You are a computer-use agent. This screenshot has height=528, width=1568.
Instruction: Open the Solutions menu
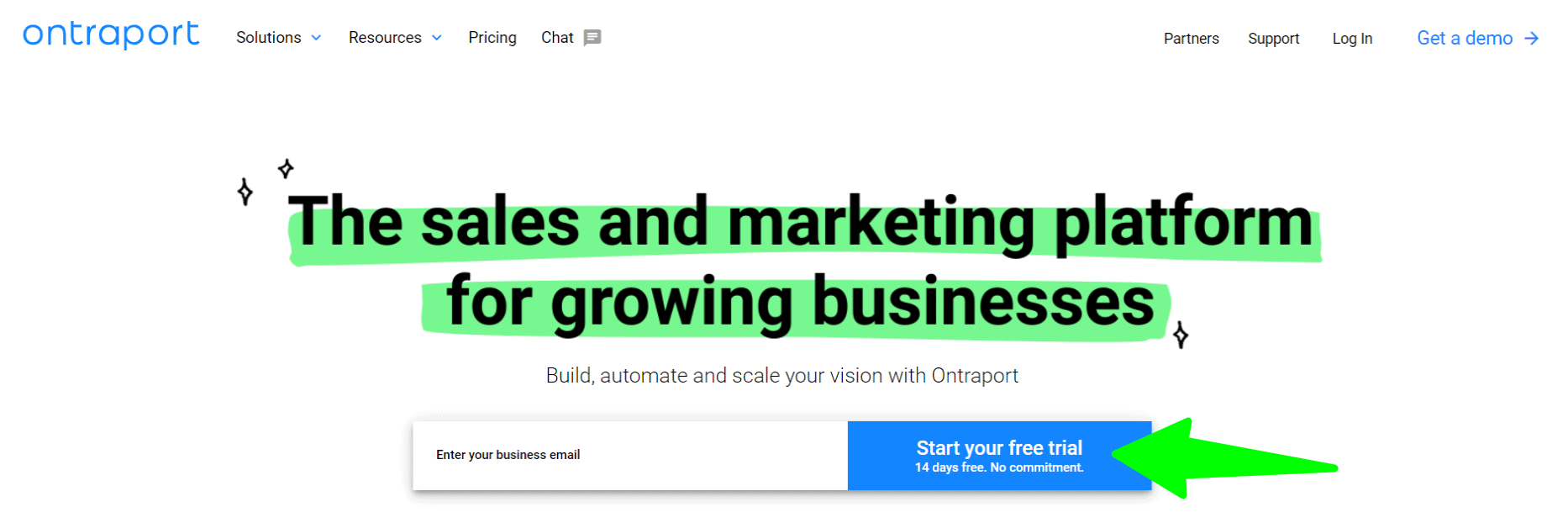click(x=268, y=38)
